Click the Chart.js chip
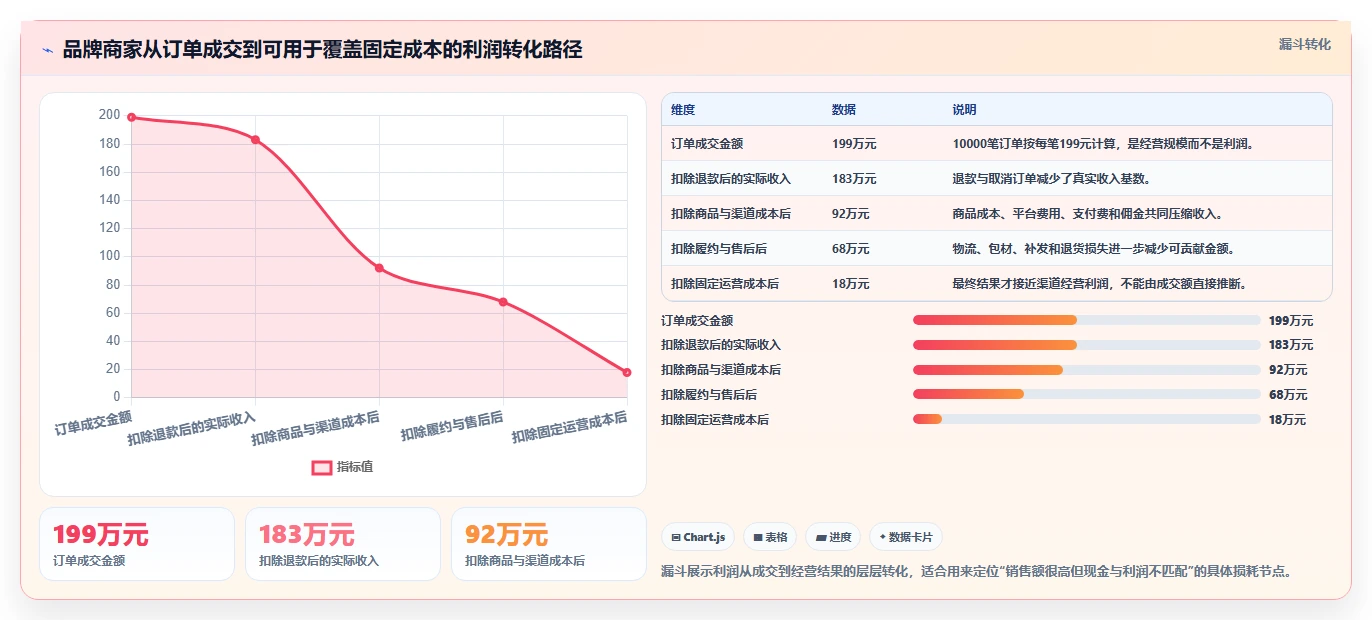The width and height of the screenshot is (1372, 620). click(x=698, y=537)
